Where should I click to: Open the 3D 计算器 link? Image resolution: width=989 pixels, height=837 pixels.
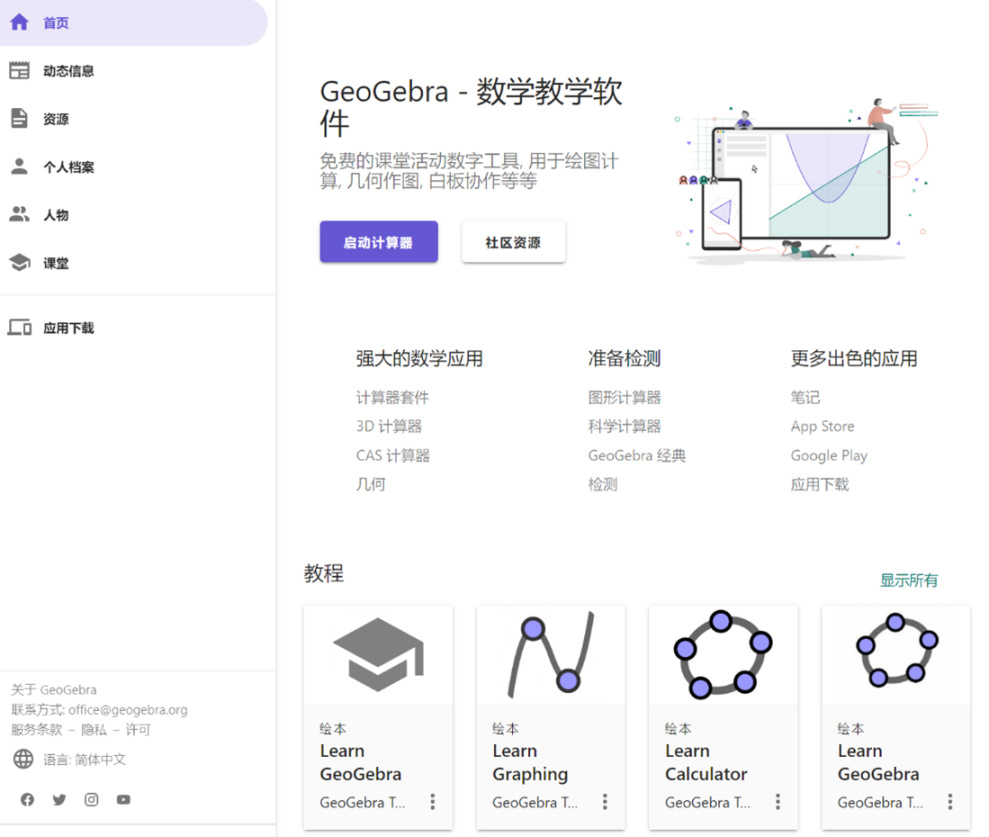click(x=389, y=426)
